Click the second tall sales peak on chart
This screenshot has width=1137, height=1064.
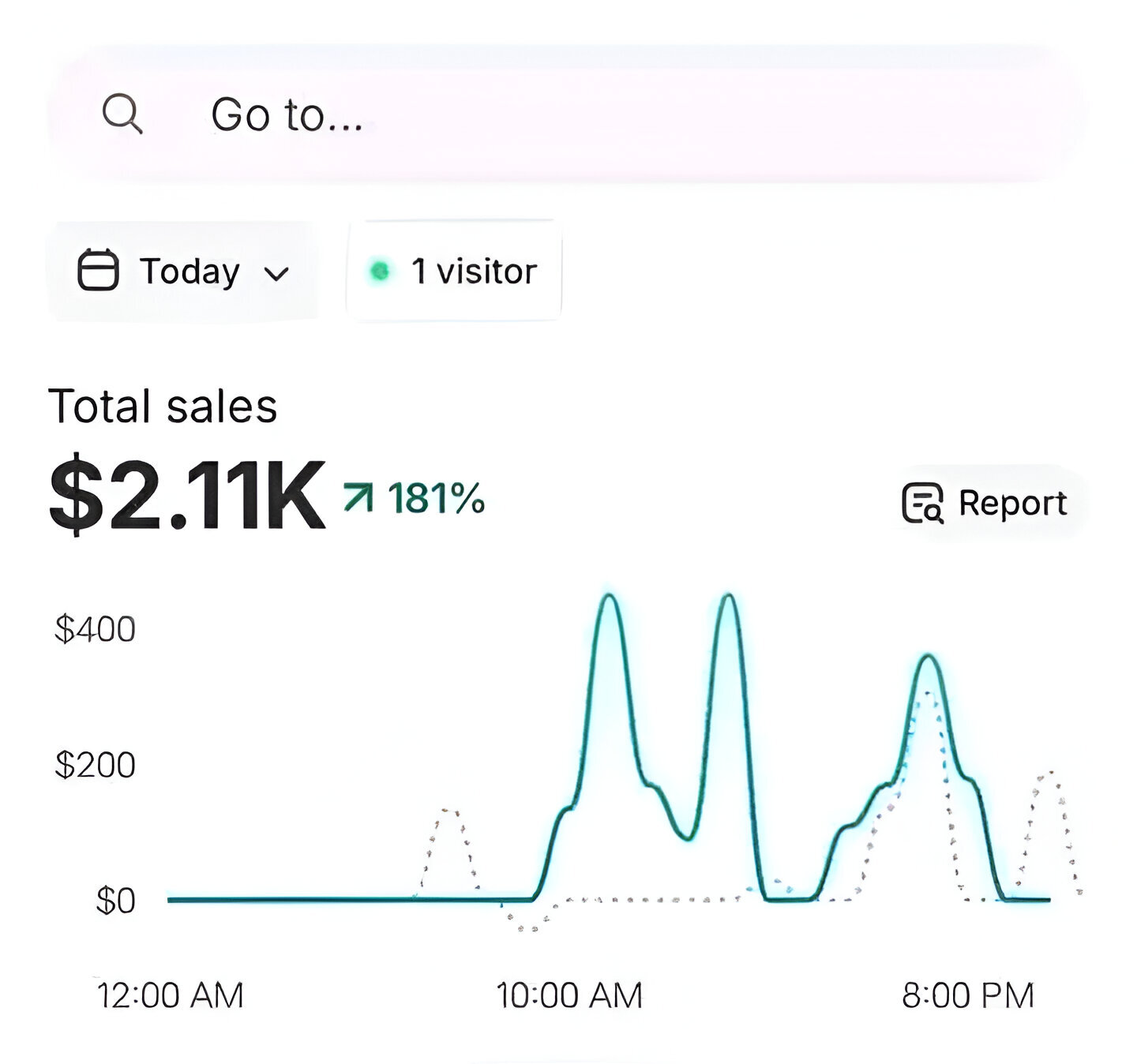pyautogui.click(x=729, y=596)
